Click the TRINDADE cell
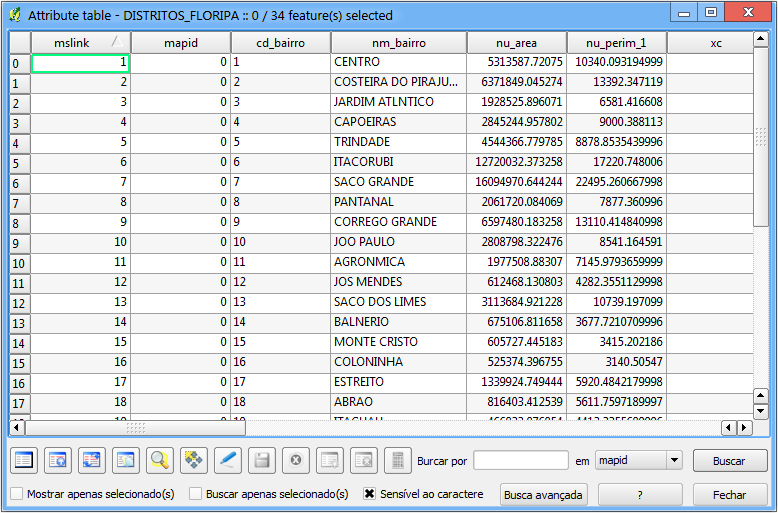Screen dimensions: 778x513 click(x=399, y=142)
